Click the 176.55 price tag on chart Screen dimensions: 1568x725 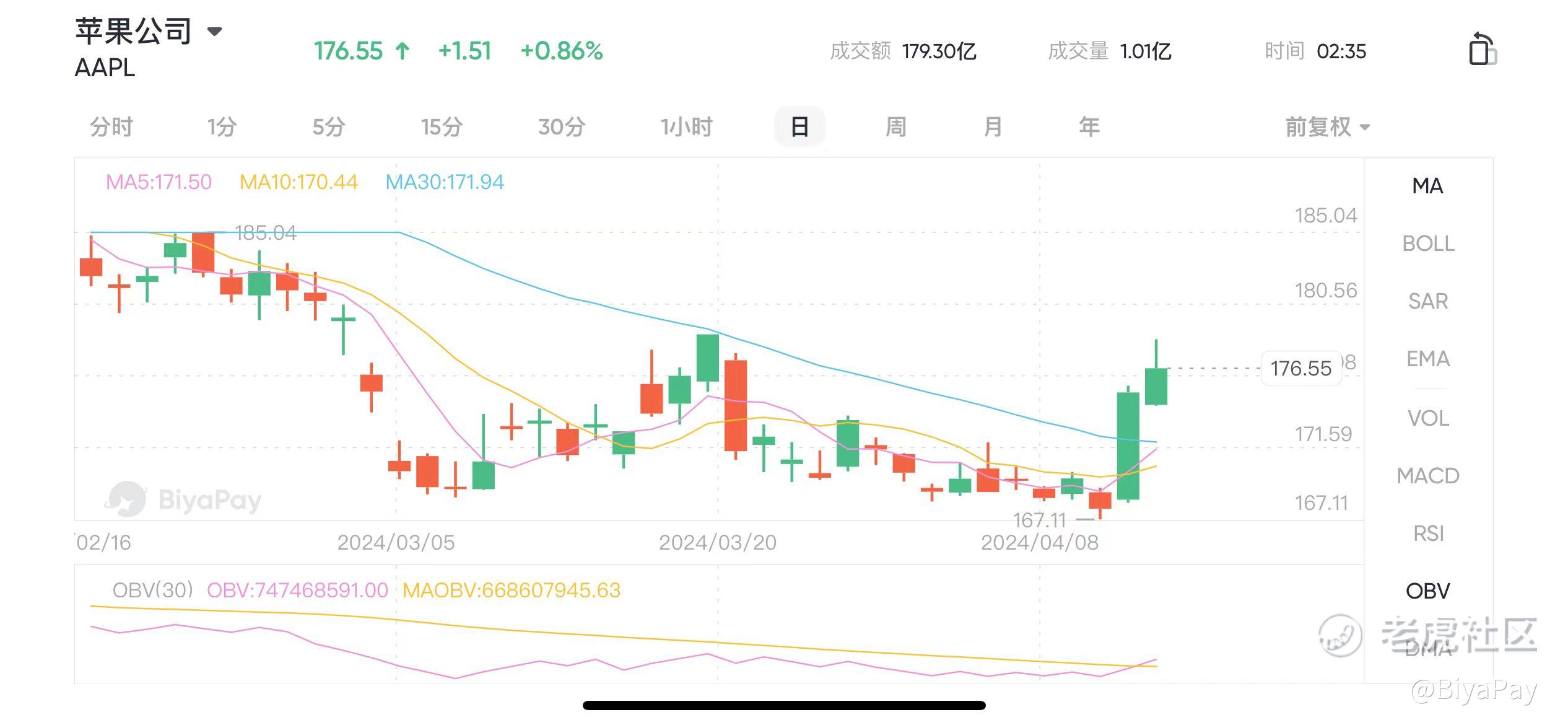1301,369
